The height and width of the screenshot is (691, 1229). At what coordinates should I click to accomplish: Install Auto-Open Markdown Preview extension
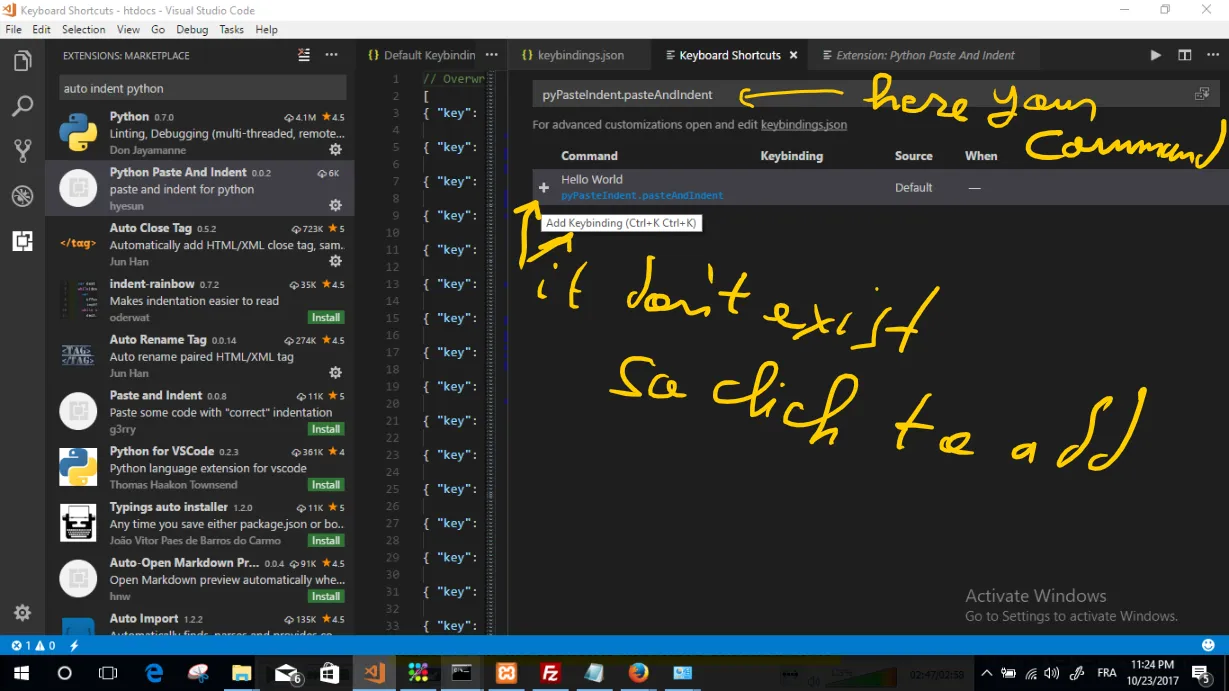(x=326, y=596)
